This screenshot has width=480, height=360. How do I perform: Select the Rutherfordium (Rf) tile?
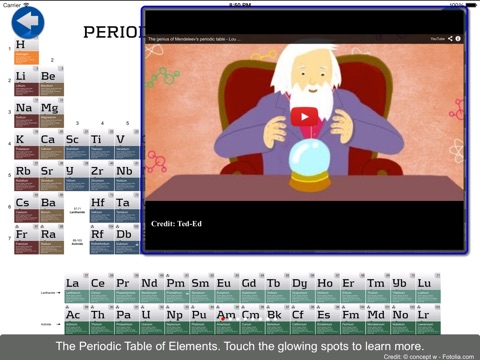click(x=102, y=239)
